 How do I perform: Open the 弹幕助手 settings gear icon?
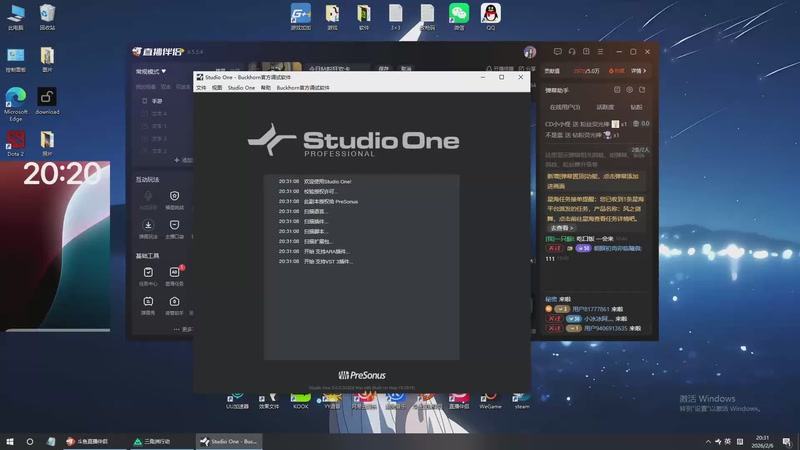coord(630,90)
